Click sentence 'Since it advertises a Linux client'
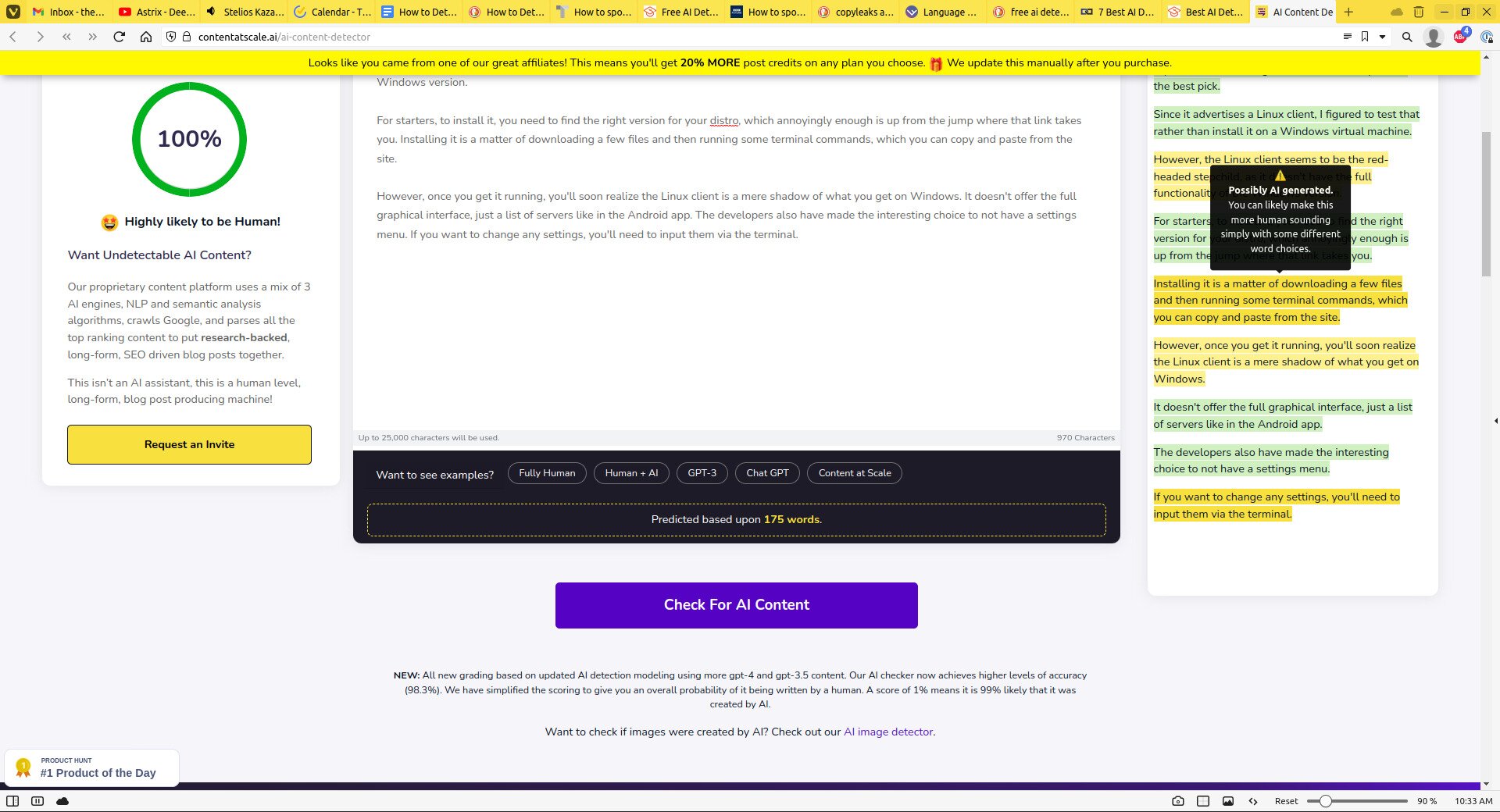The image size is (1500, 812). [x=1286, y=123]
